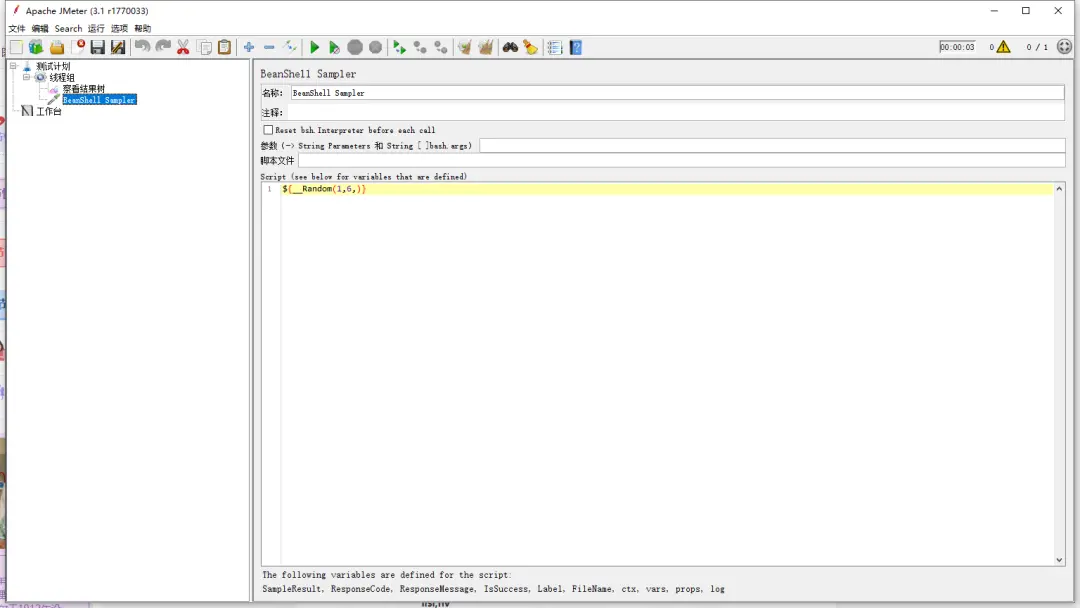The image size is (1080, 608).
Task: Collapse all tree nodes with minus icon
Action: point(269,47)
